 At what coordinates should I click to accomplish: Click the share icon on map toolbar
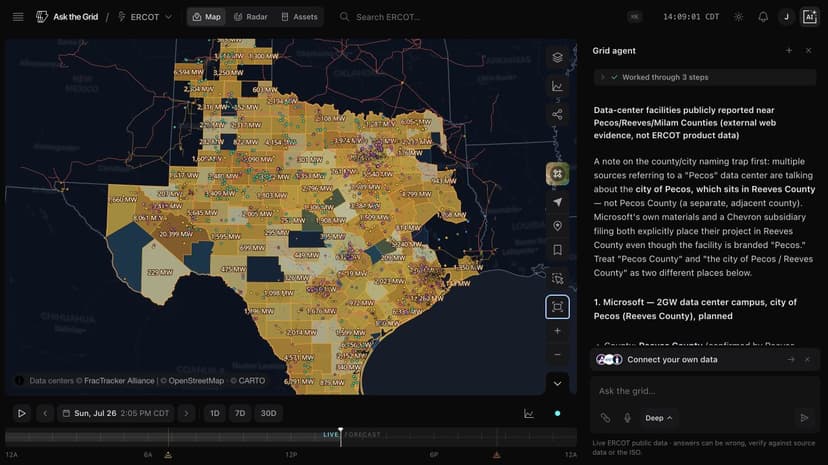click(x=557, y=115)
